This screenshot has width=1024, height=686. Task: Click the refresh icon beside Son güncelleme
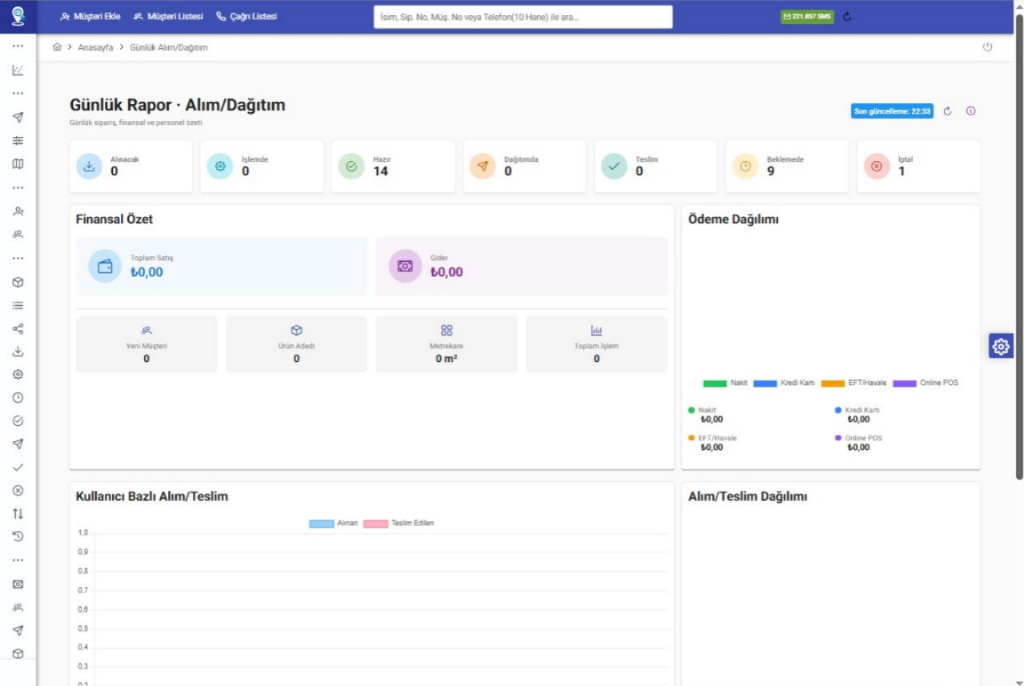pyautogui.click(x=947, y=111)
